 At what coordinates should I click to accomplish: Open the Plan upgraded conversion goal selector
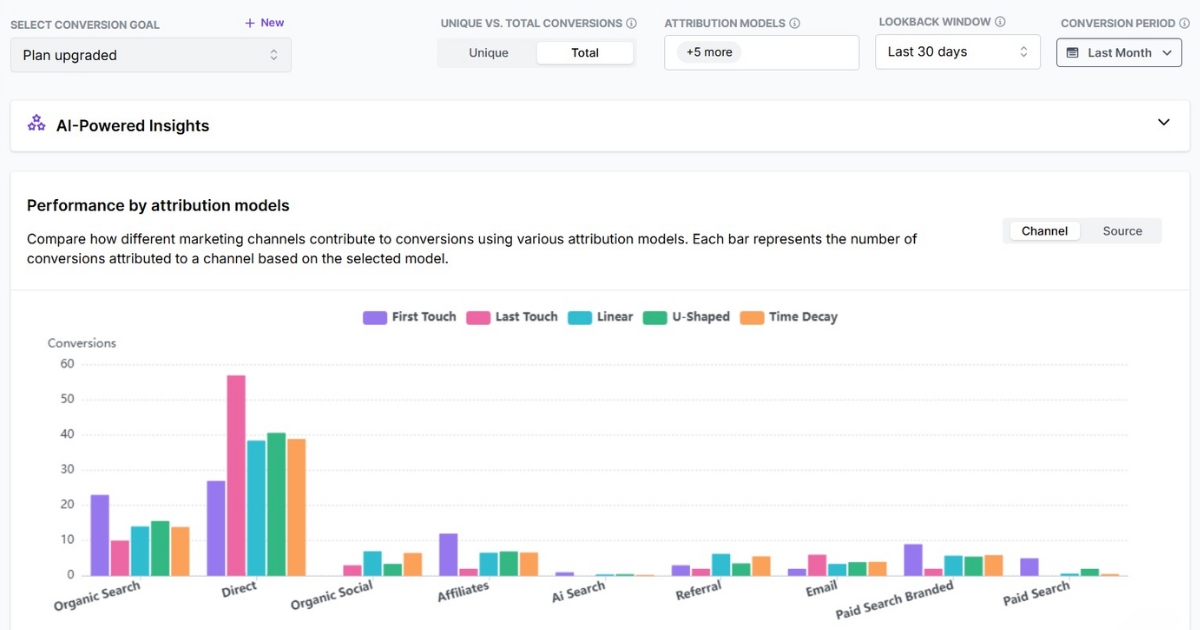[x=150, y=55]
